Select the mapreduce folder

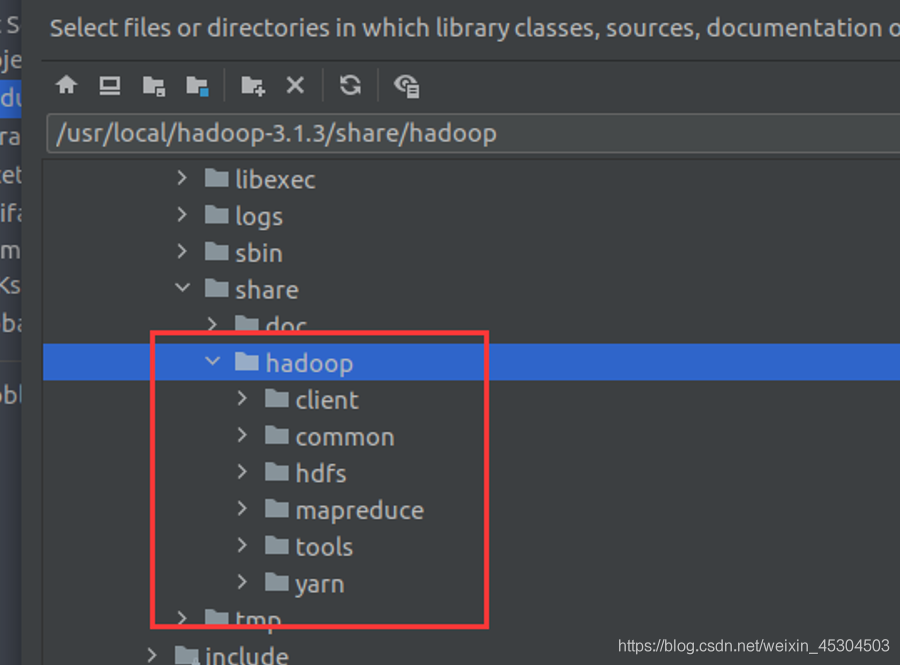coord(471,510)
